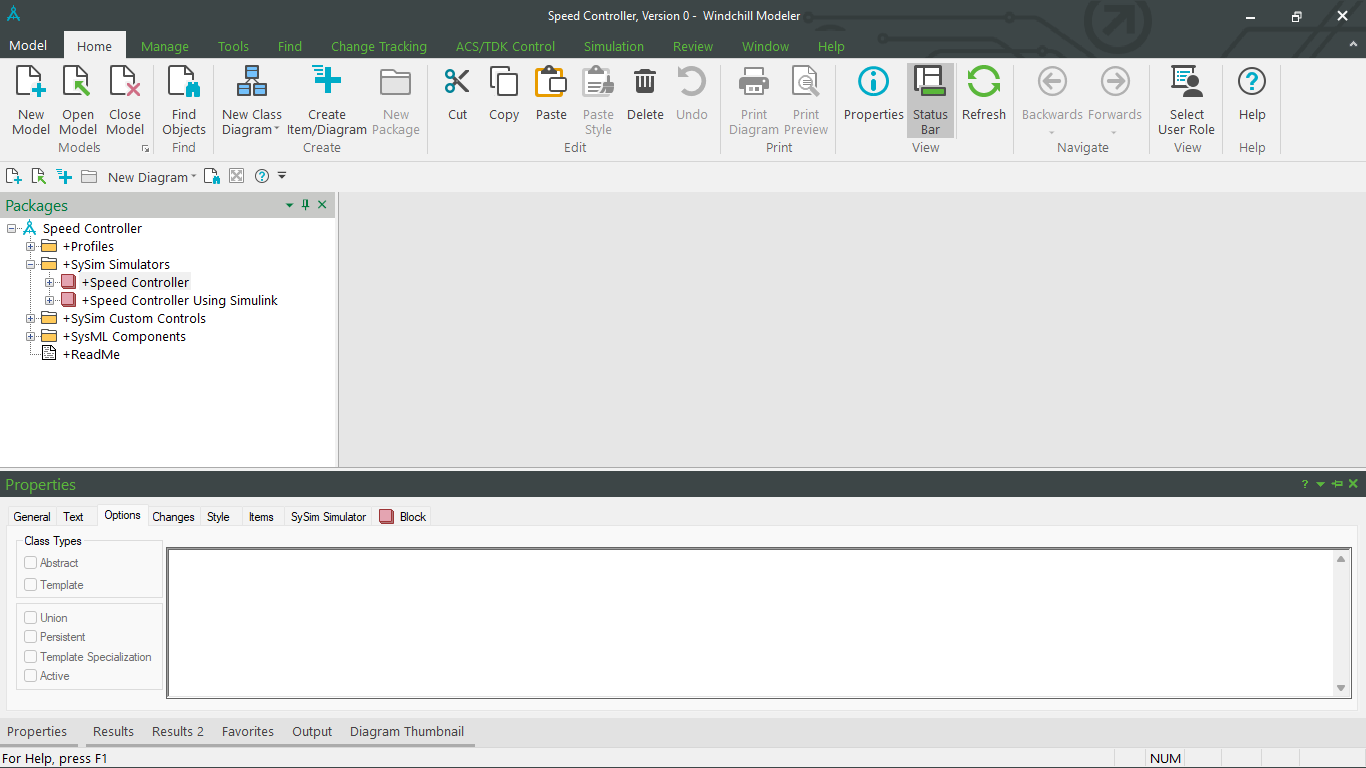Screen dimensions: 1366x768
Task: Select the Find Objects icon
Action: click(183, 100)
